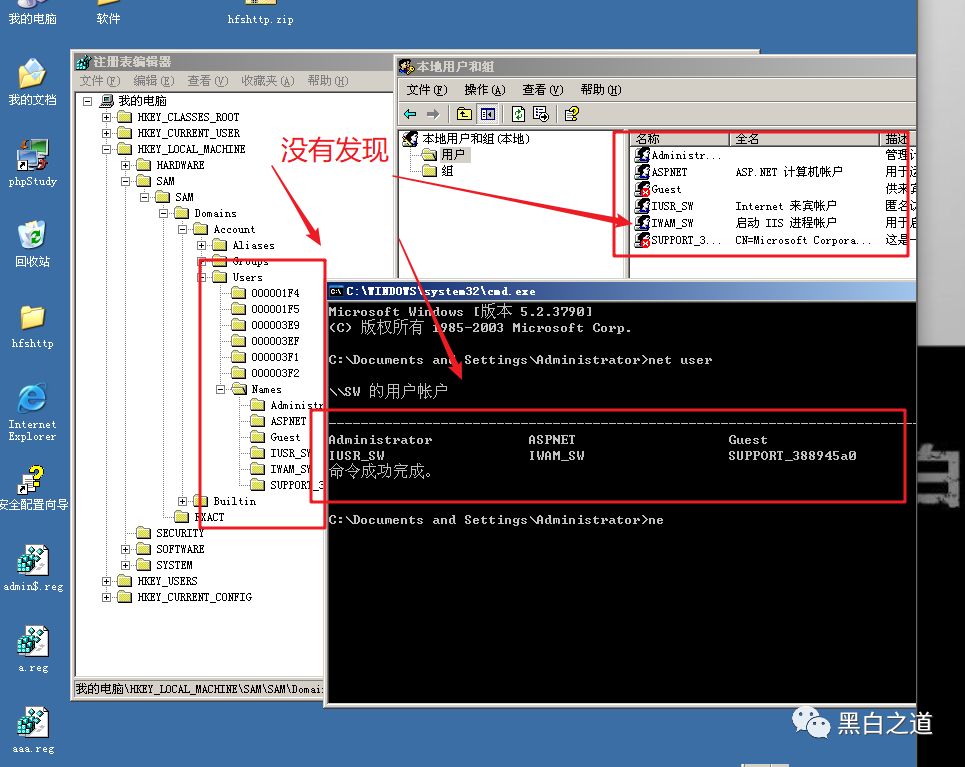Expand the HKEY_USERS registry hive
The image size is (965, 767).
click(x=107, y=581)
